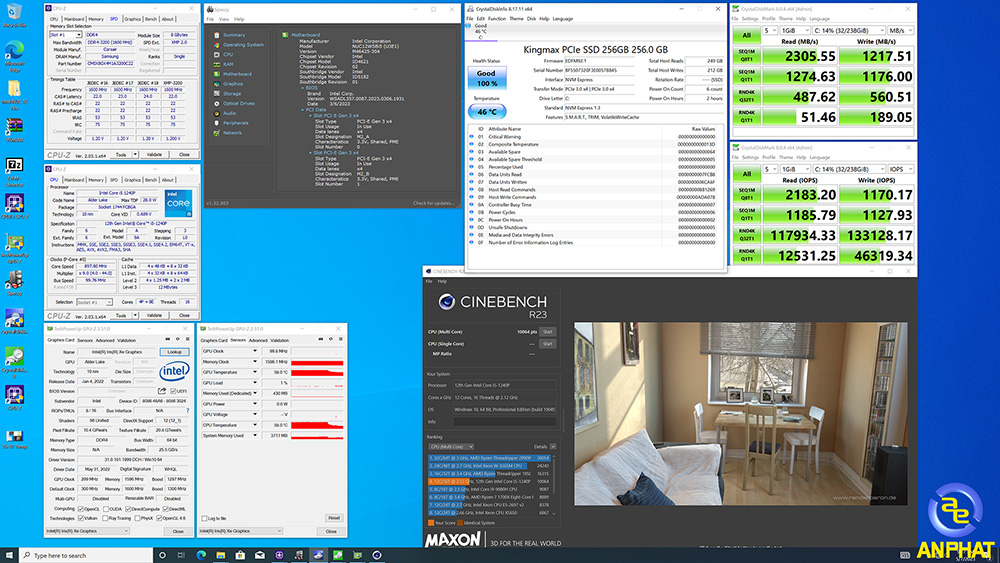Screen dimensions: 1000x563
Task: Open Advanced tab in GPU-Z Graphics Card window
Action: (x=105, y=340)
